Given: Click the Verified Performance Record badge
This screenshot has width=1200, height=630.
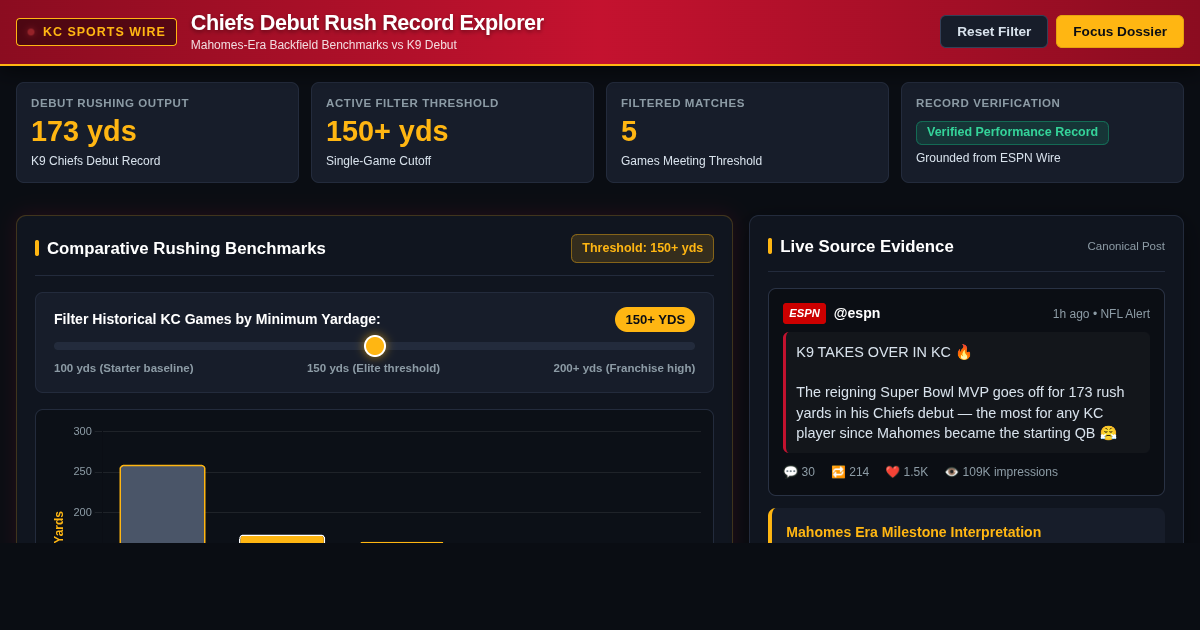Looking at the screenshot, I should pyautogui.click(x=1012, y=133).
